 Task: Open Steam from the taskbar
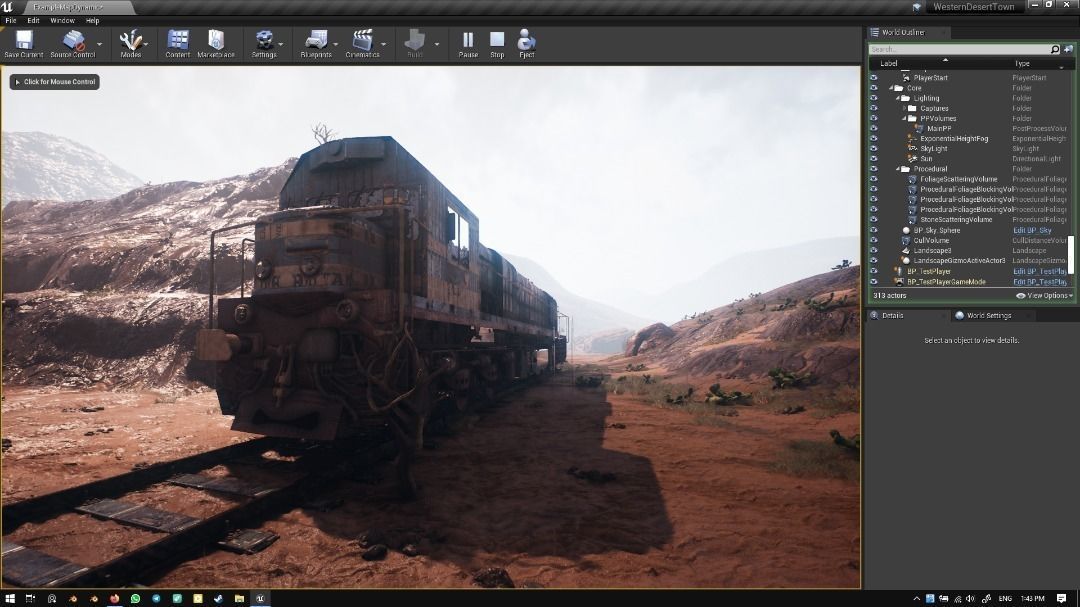point(218,598)
